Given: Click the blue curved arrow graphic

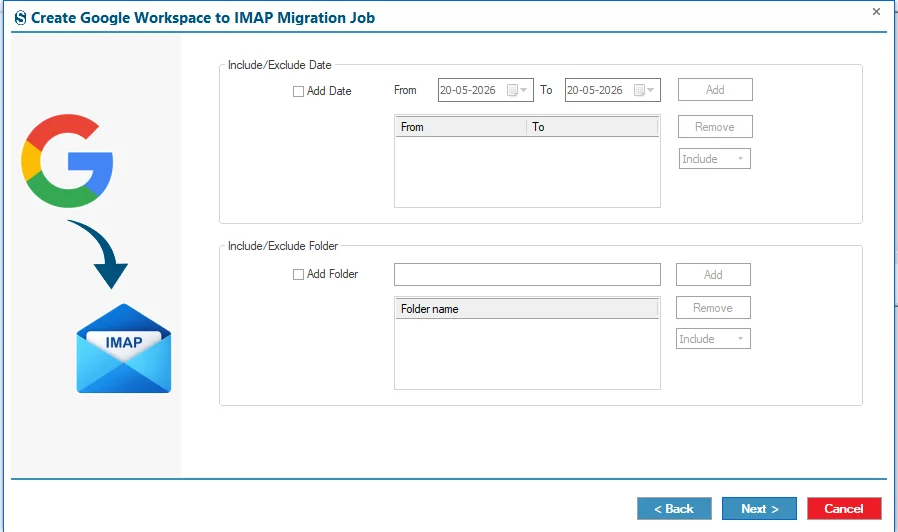Looking at the screenshot, I should (98, 254).
